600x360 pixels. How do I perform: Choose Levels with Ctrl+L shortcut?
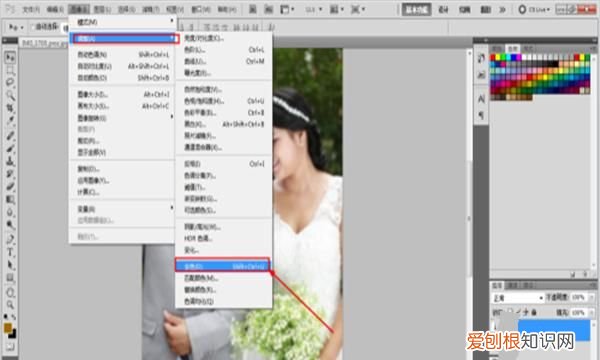tap(224, 50)
